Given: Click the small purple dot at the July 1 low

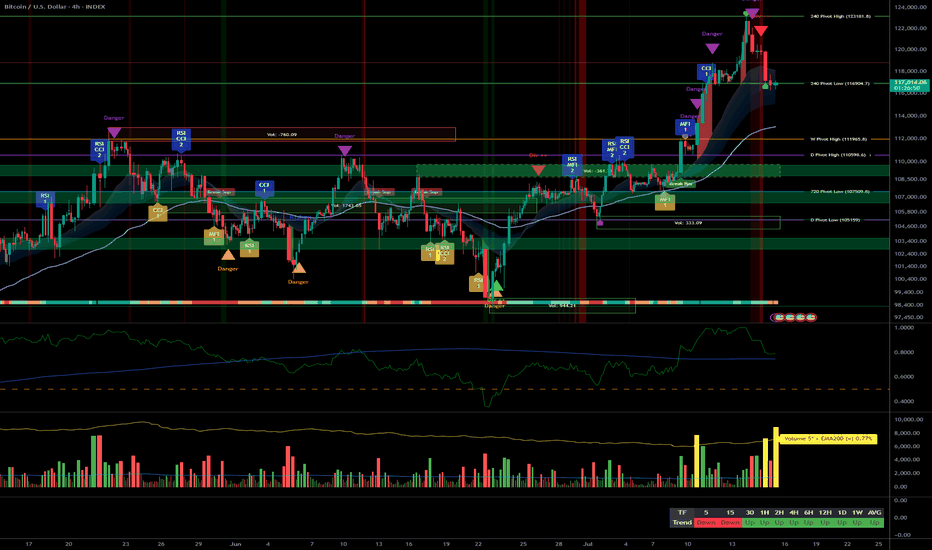Looking at the screenshot, I should pos(600,223).
